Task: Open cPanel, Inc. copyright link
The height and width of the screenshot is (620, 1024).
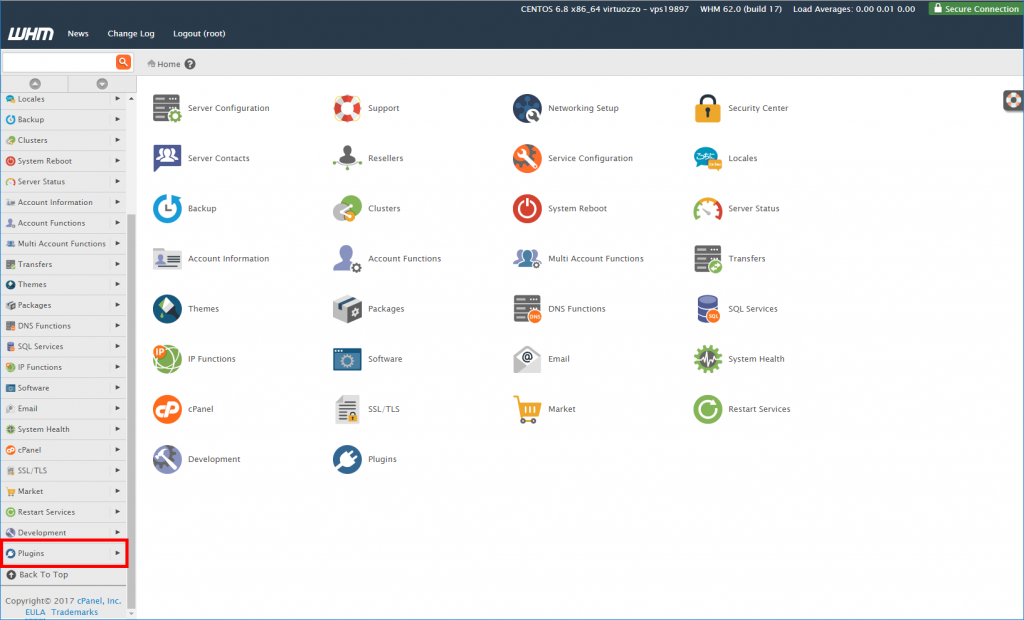Action: (x=99, y=601)
